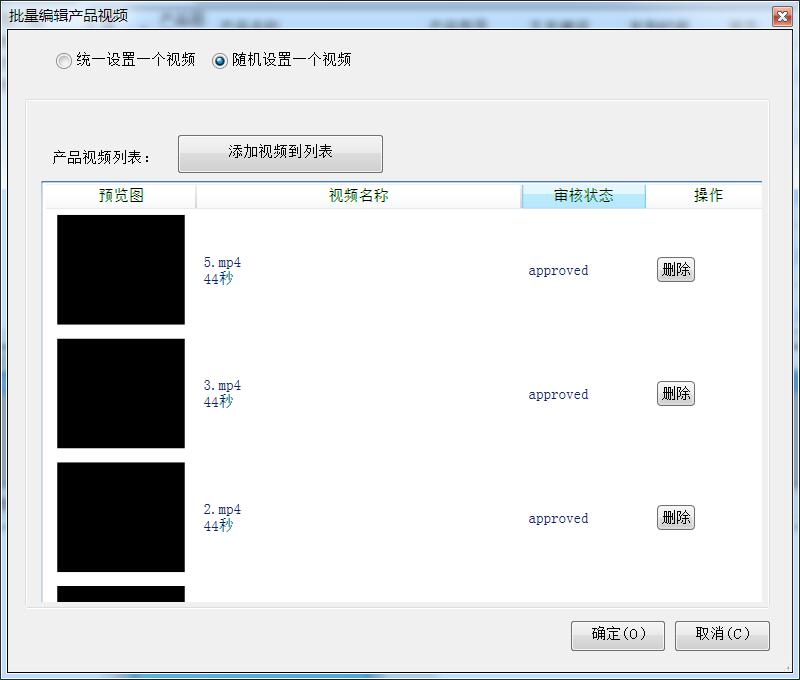
Task: Delete the 3.mp4 video row
Action: click(x=676, y=393)
